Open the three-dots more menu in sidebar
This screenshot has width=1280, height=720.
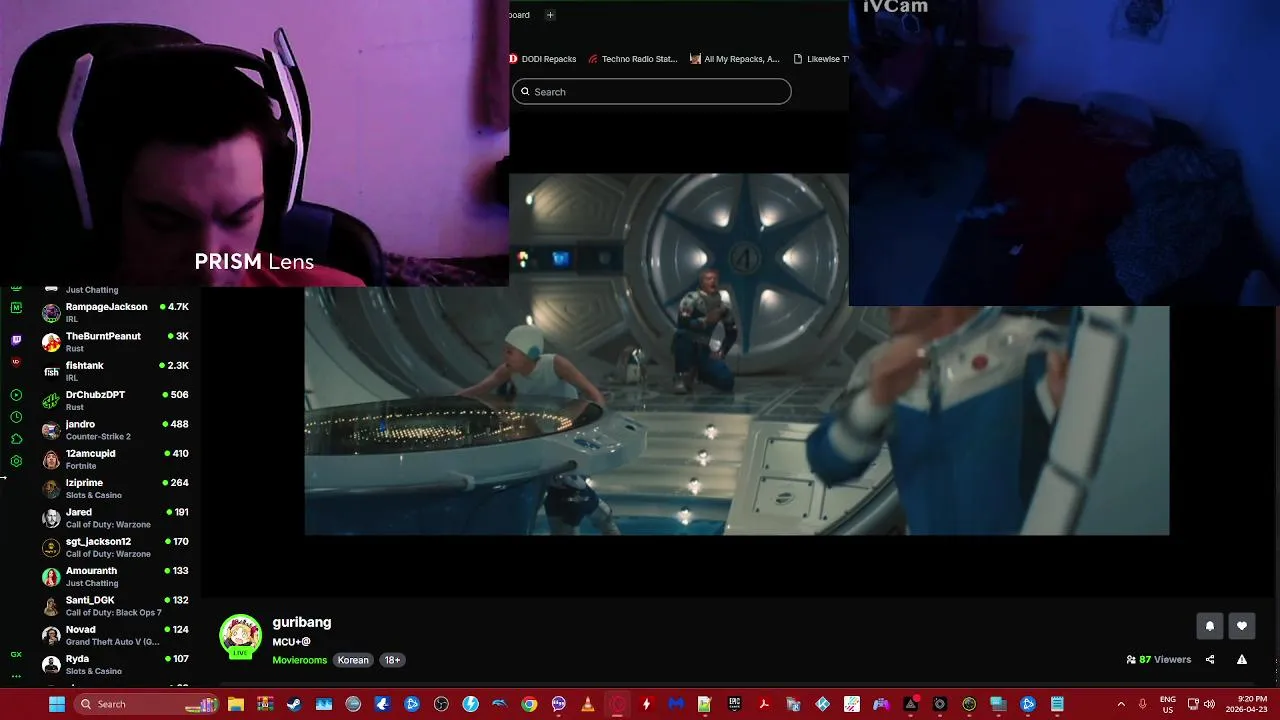16,676
